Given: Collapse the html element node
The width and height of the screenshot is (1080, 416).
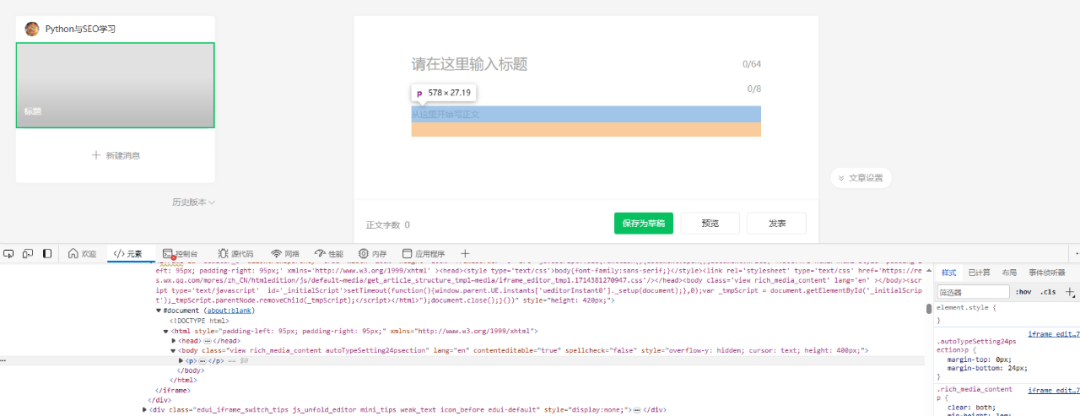Looking at the screenshot, I should click(x=166, y=331).
